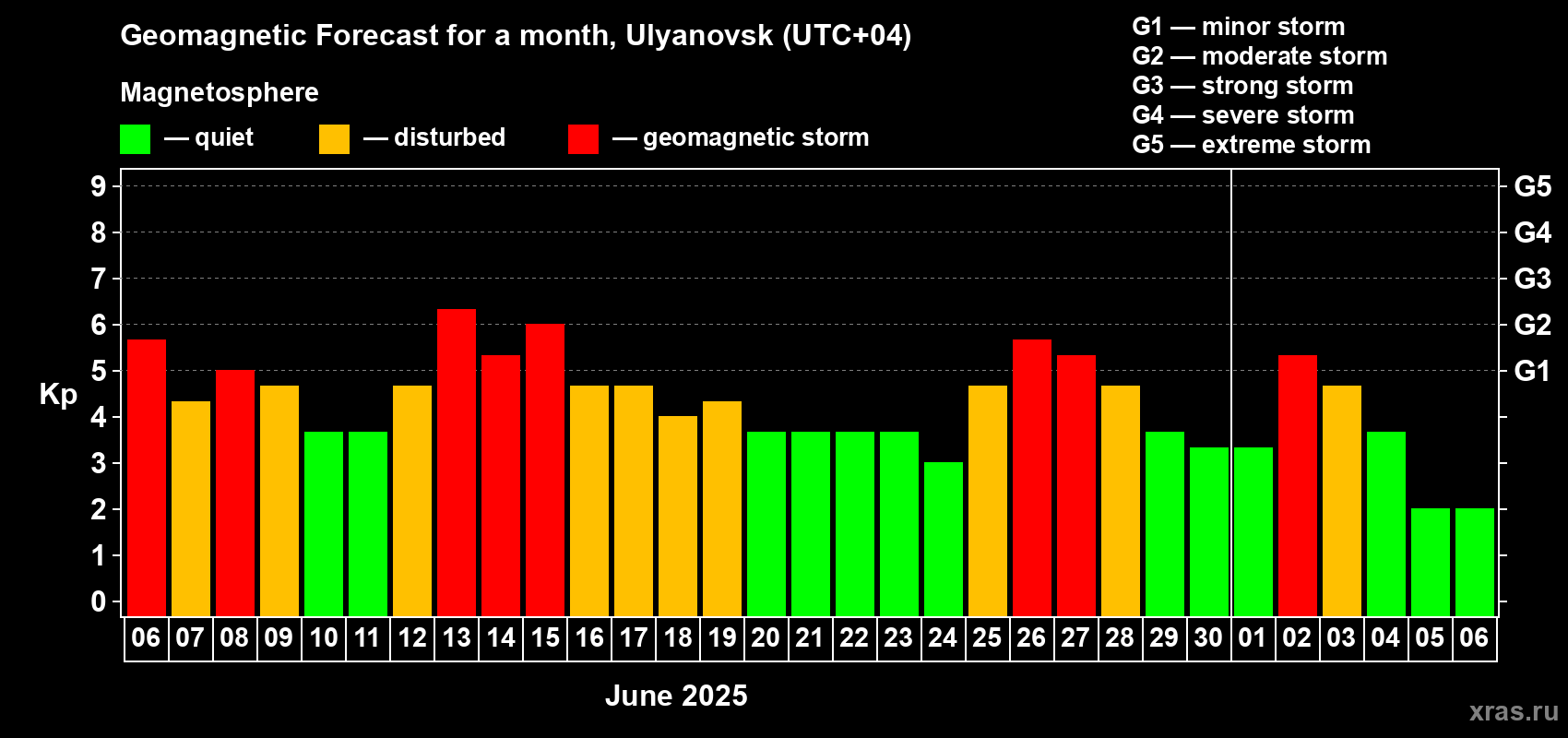Viewport: 1568px width, 738px height.
Task: Click the green bar above date 21
Action: pos(811,524)
